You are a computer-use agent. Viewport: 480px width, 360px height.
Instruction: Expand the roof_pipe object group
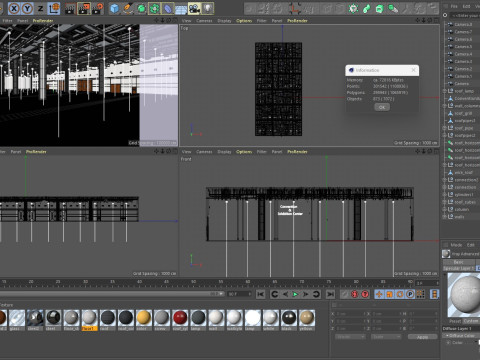445,128
